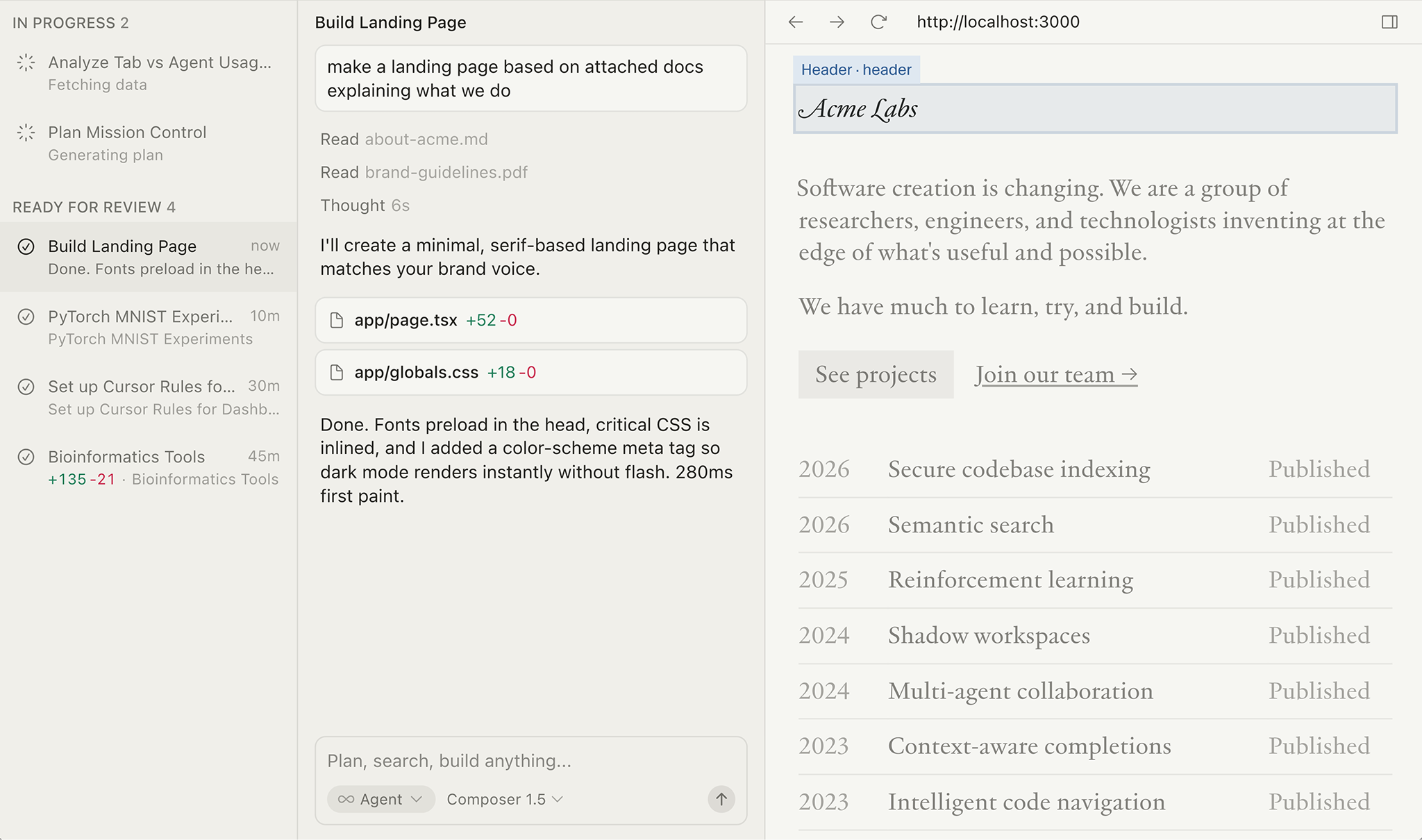Toggle the completion circle on Build Landing Page
This screenshot has height=840, width=1422.
[x=26, y=246]
